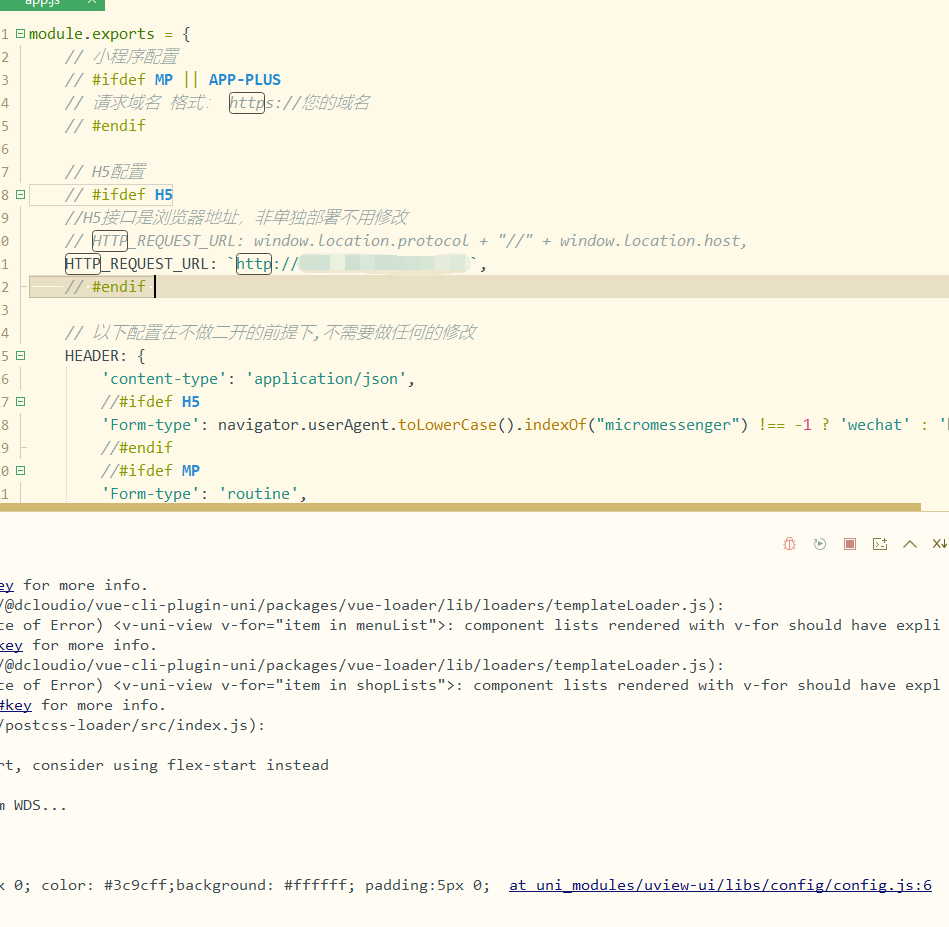Click the '// H5配置' comment line

click(x=105, y=172)
